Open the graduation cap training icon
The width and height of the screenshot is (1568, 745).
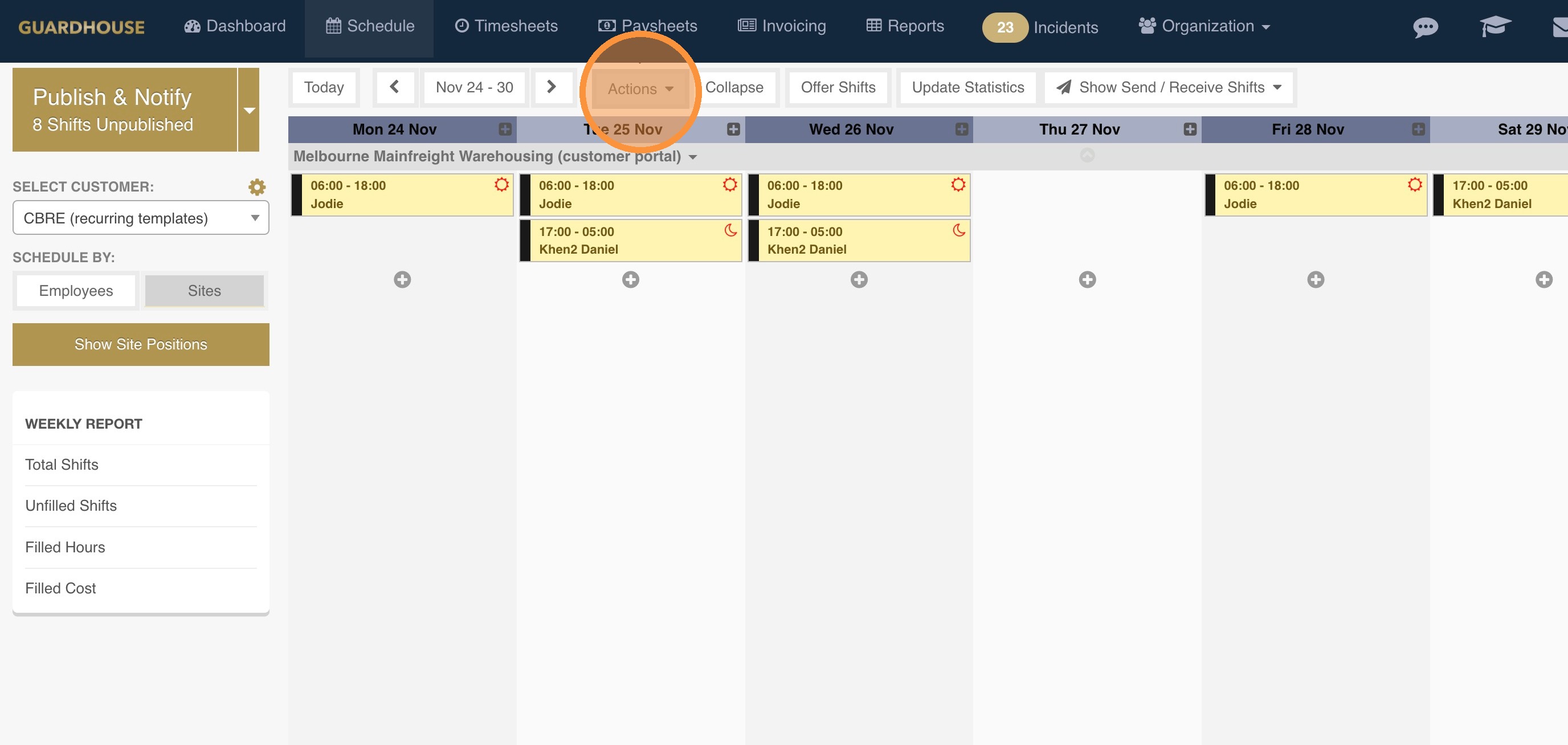coord(1495,27)
